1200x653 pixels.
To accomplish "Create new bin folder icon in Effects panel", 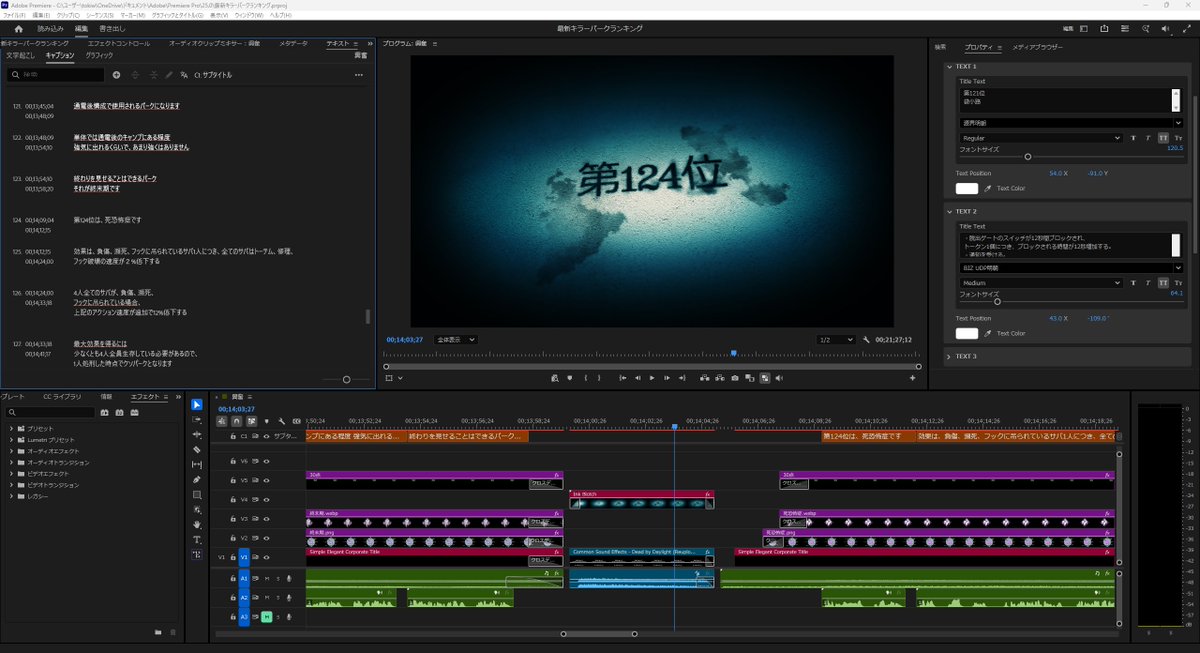I will 158,632.
